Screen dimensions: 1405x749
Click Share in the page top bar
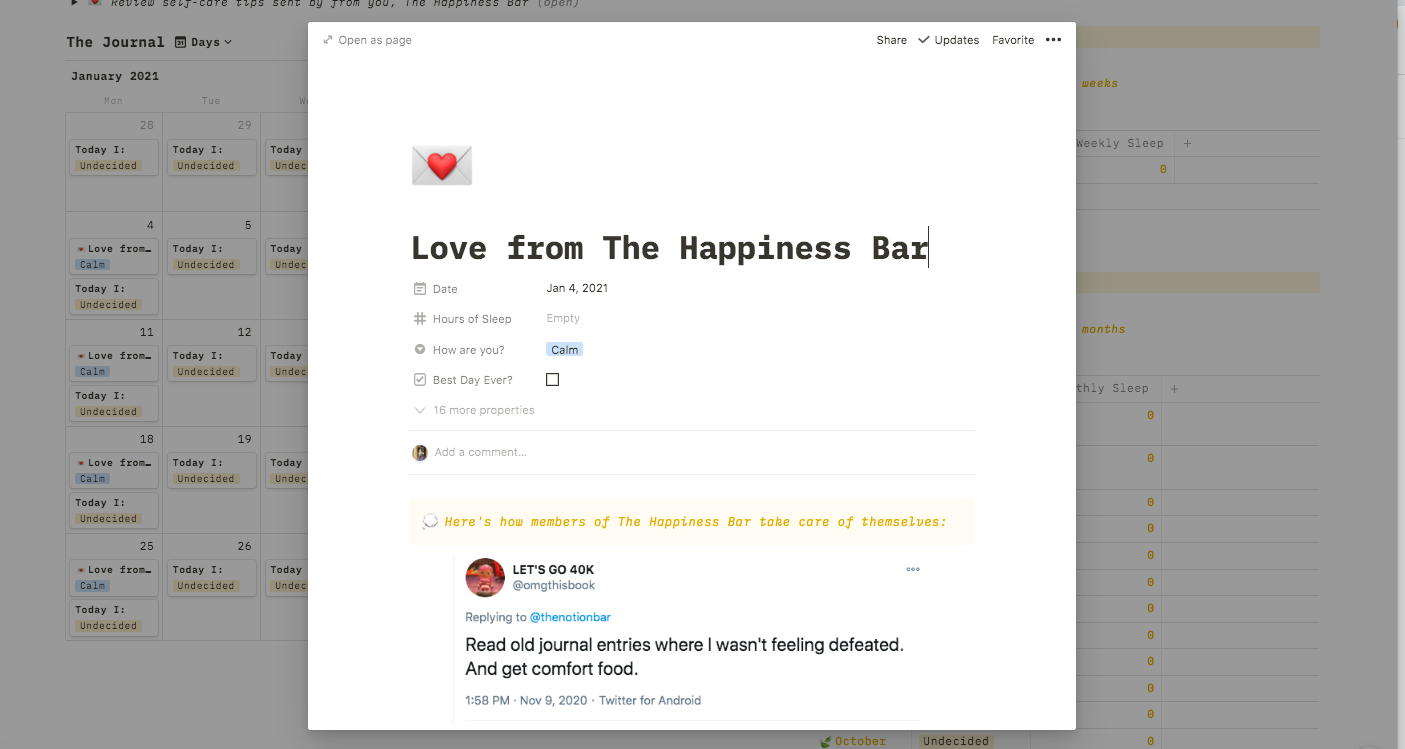click(891, 40)
